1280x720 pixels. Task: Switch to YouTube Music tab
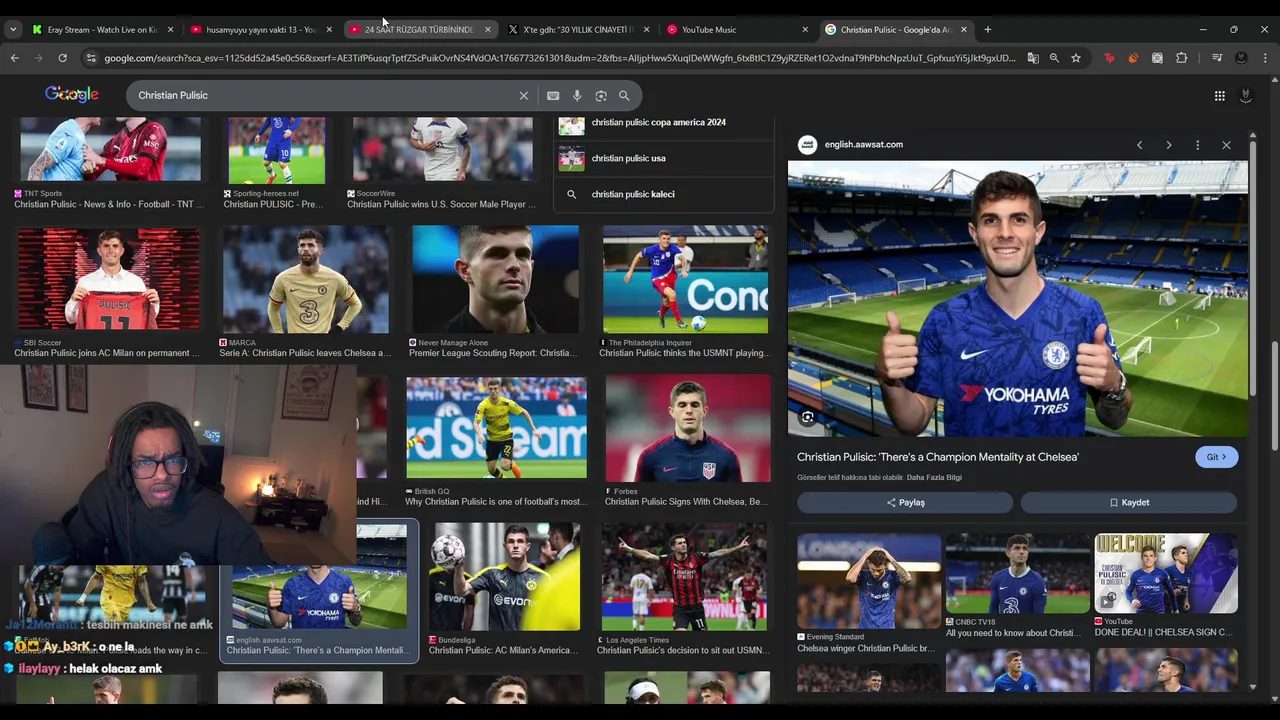[x=734, y=30]
